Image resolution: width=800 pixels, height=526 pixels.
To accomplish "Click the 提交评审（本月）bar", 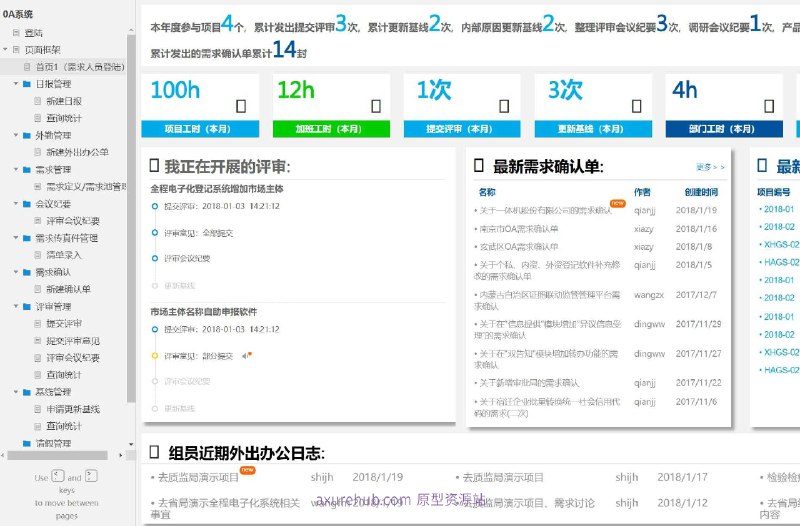I will tap(462, 129).
